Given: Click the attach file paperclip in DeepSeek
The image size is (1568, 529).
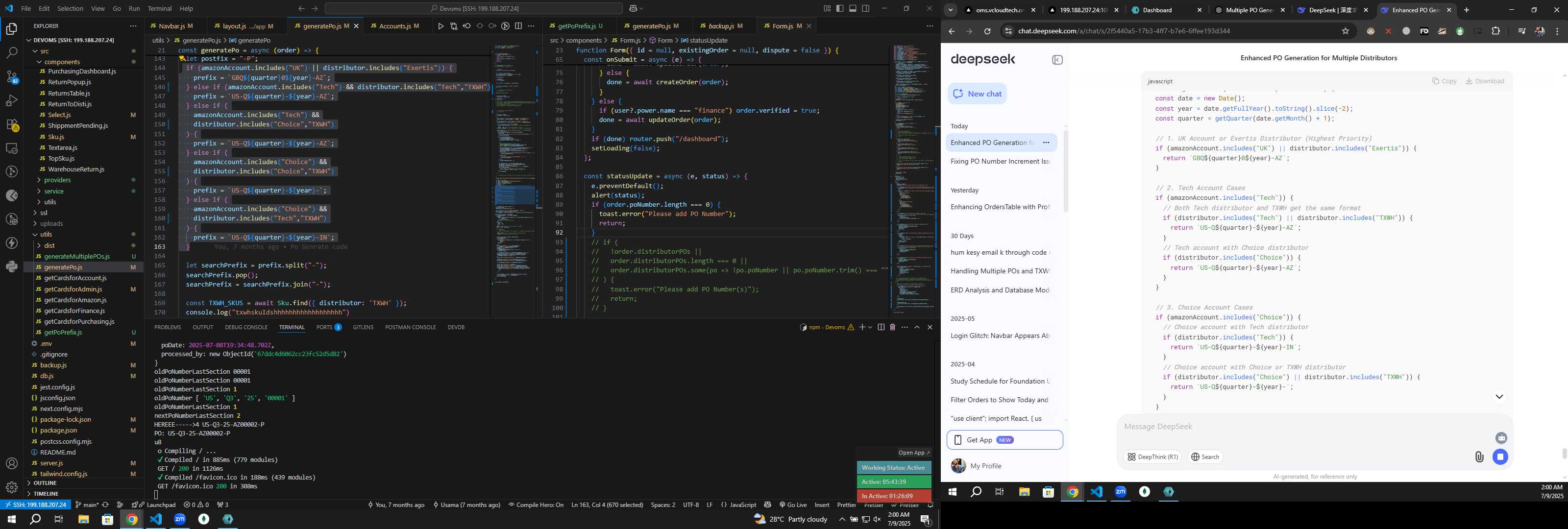Looking at the screenshot, I should 1479,457.
